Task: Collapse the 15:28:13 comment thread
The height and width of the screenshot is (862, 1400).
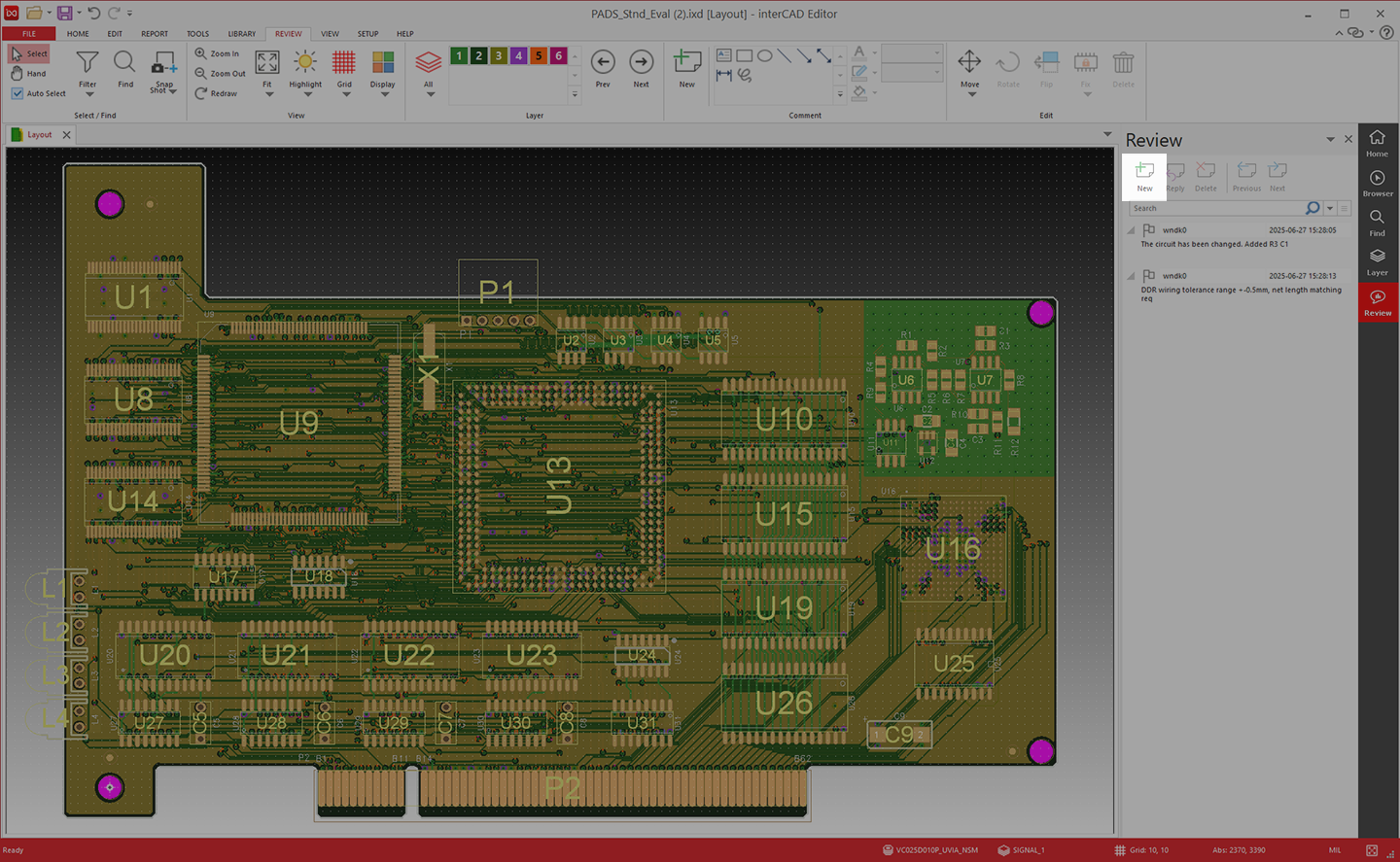Action: click(x=1131, y=276)
